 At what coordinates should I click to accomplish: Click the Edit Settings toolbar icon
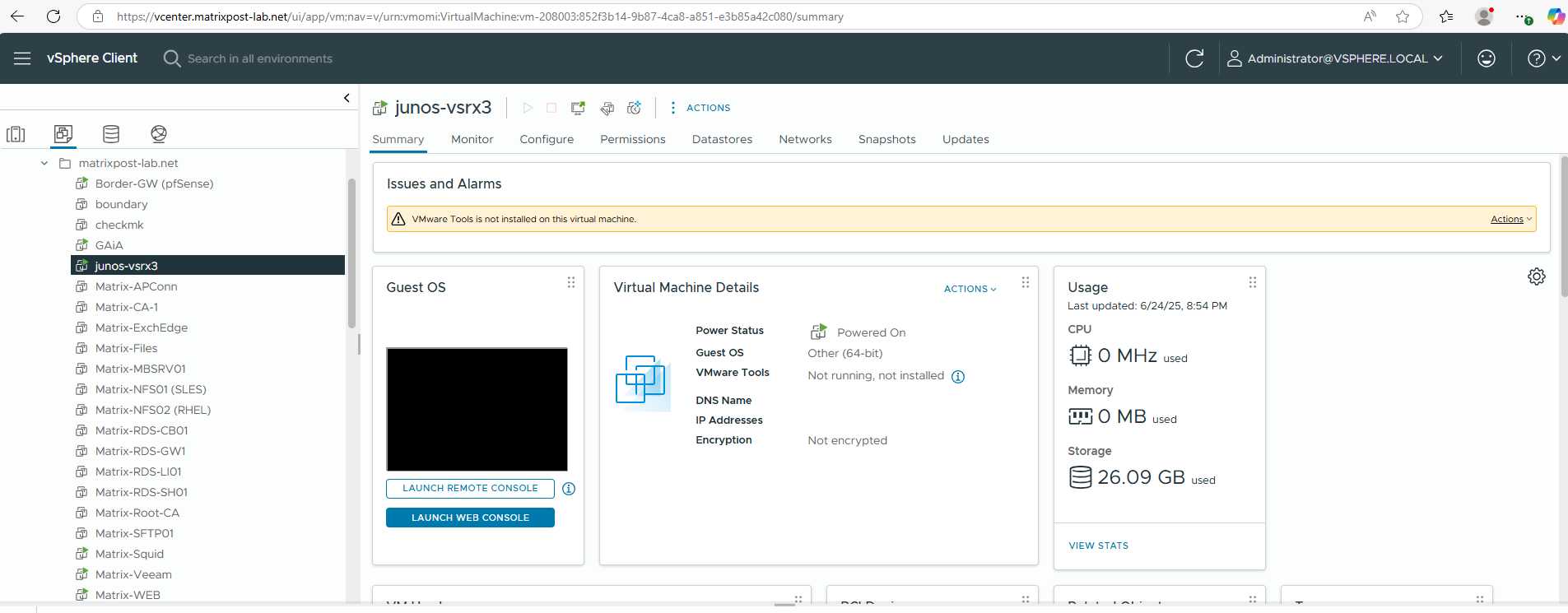point(607,108)
